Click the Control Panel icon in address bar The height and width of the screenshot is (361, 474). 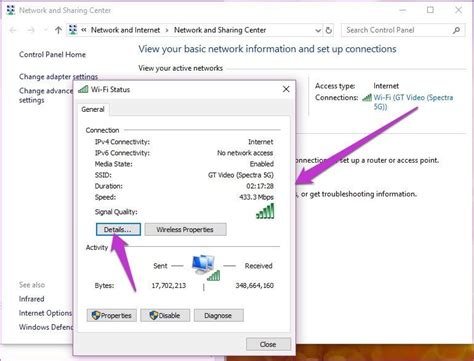click(x=73, y=30)
